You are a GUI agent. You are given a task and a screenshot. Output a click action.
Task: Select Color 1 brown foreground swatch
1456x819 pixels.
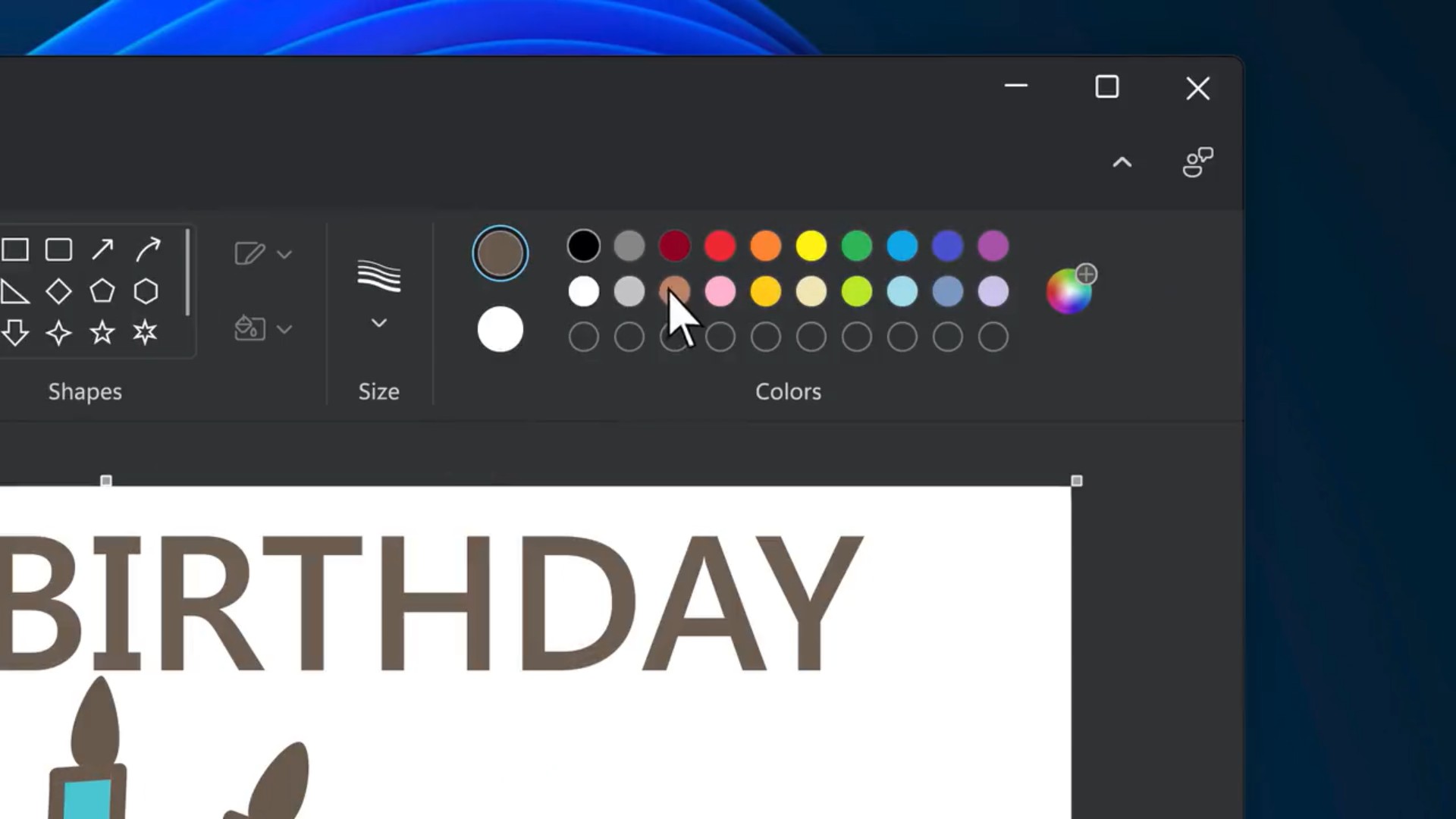click(x=500, y=253)
